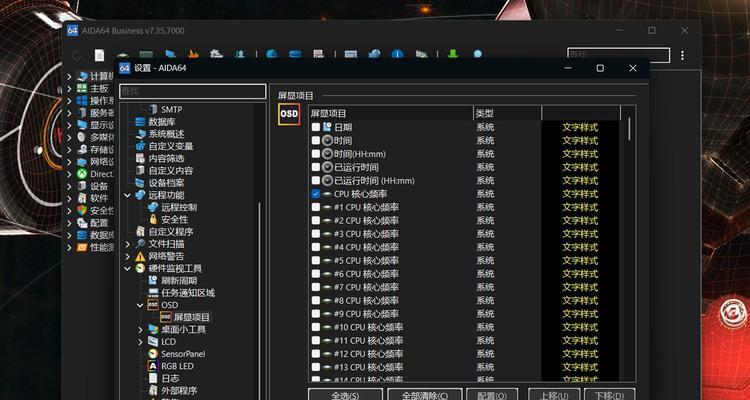
Task: Collapse the 远程功能 tree node
Action: click(127, 195)
